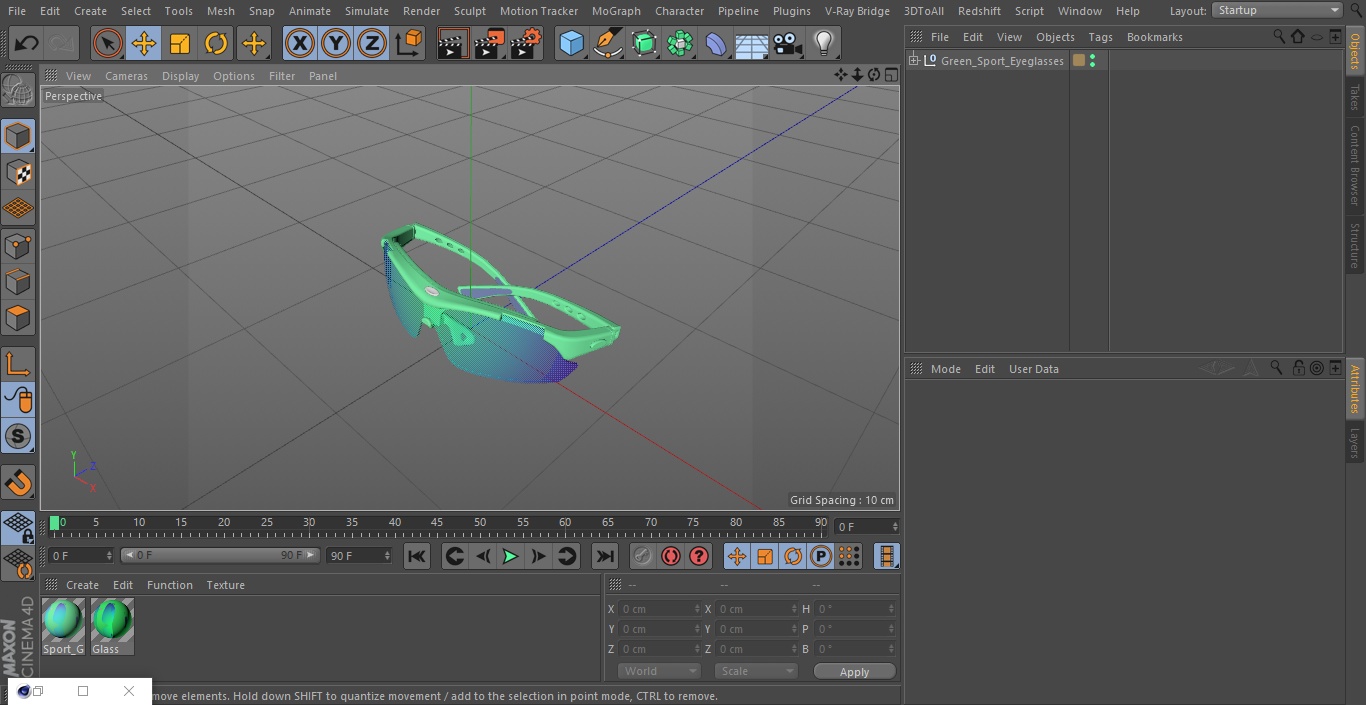Open the Content Browser vertical tab
This screenshot has height=705, width=1366.
pyautogui.click(x=1355, y=165)
